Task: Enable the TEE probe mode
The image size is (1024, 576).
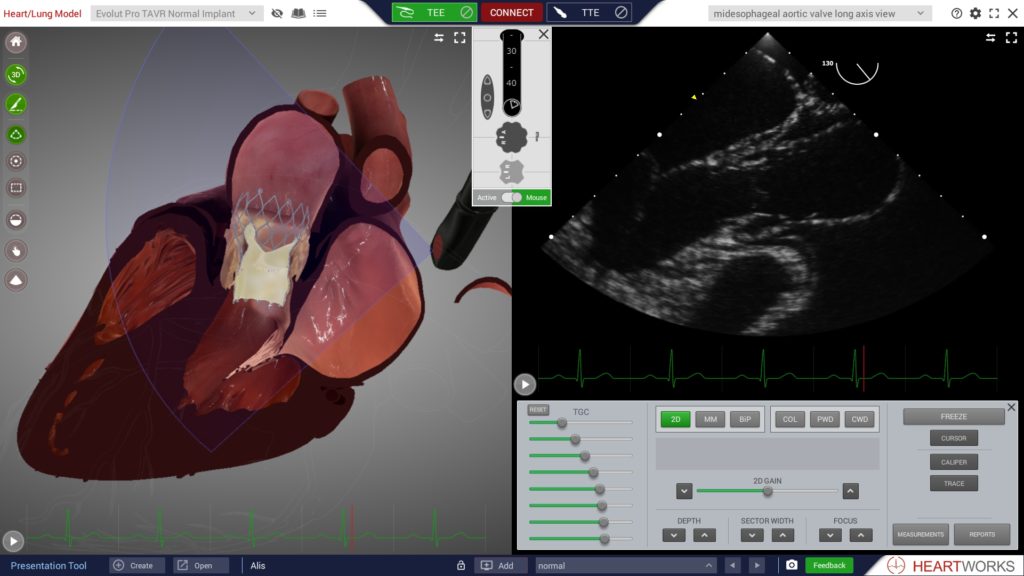Action: 434,12
